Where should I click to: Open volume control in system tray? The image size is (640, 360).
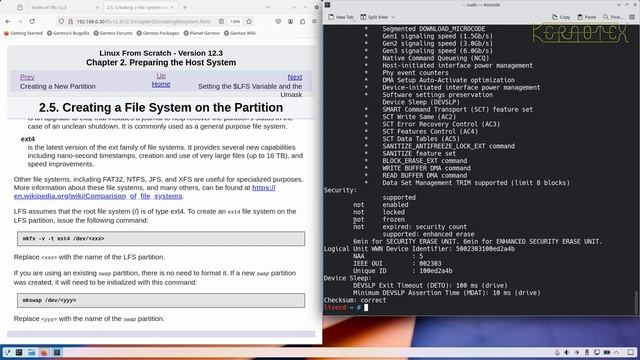pyautogui.click(x=567, y=352)
